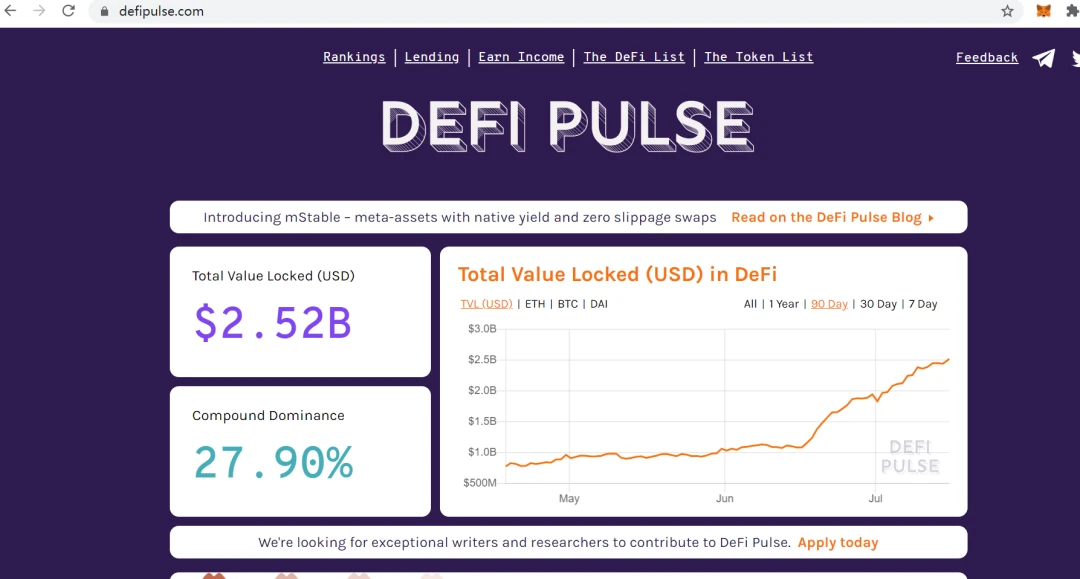Viewport: 1080px width, 579px height.
Task: Switch chart to BTC denomination
Action: coord(568,304)
